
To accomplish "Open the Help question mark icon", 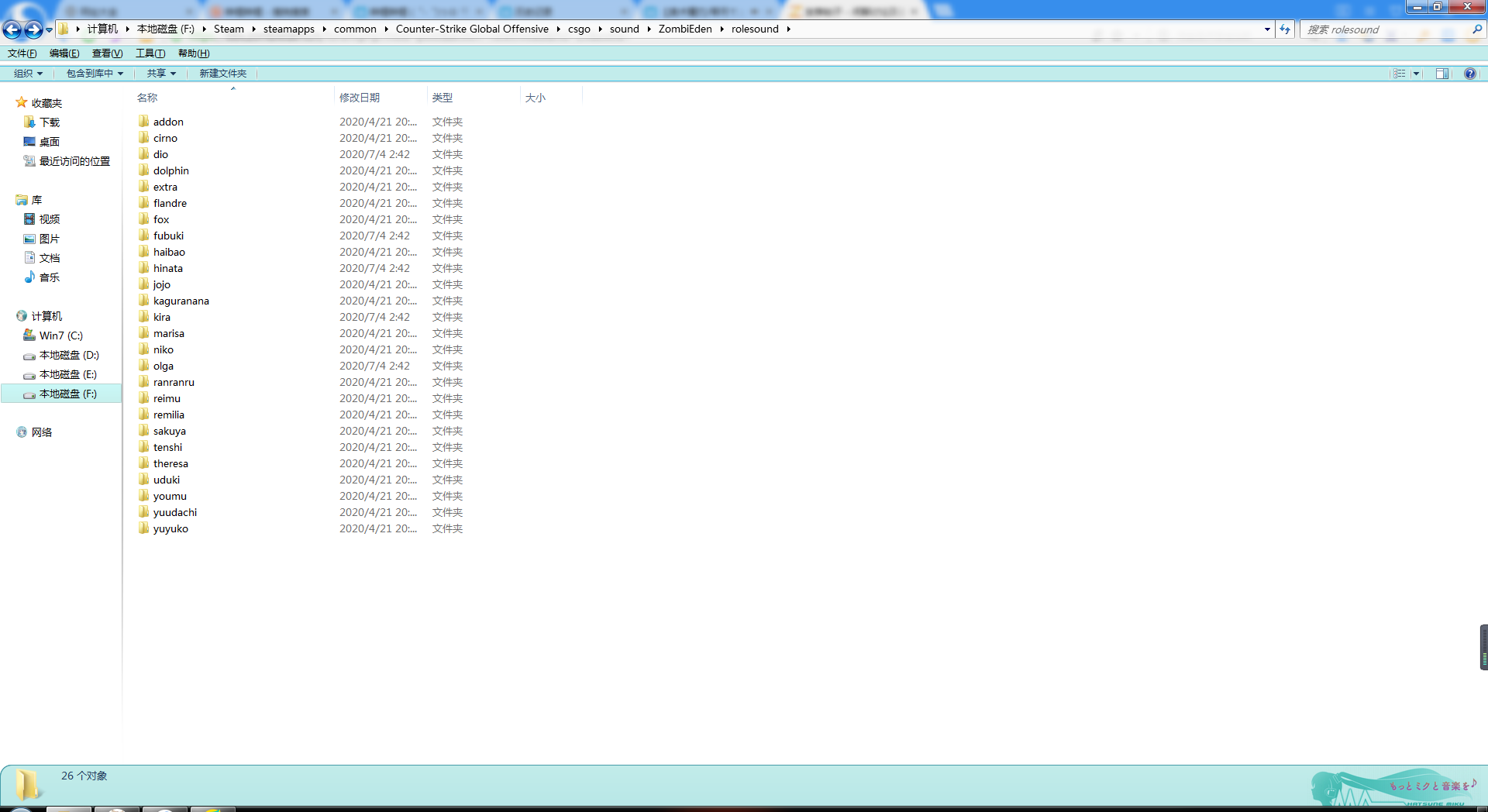I will tap(1469, 74).
